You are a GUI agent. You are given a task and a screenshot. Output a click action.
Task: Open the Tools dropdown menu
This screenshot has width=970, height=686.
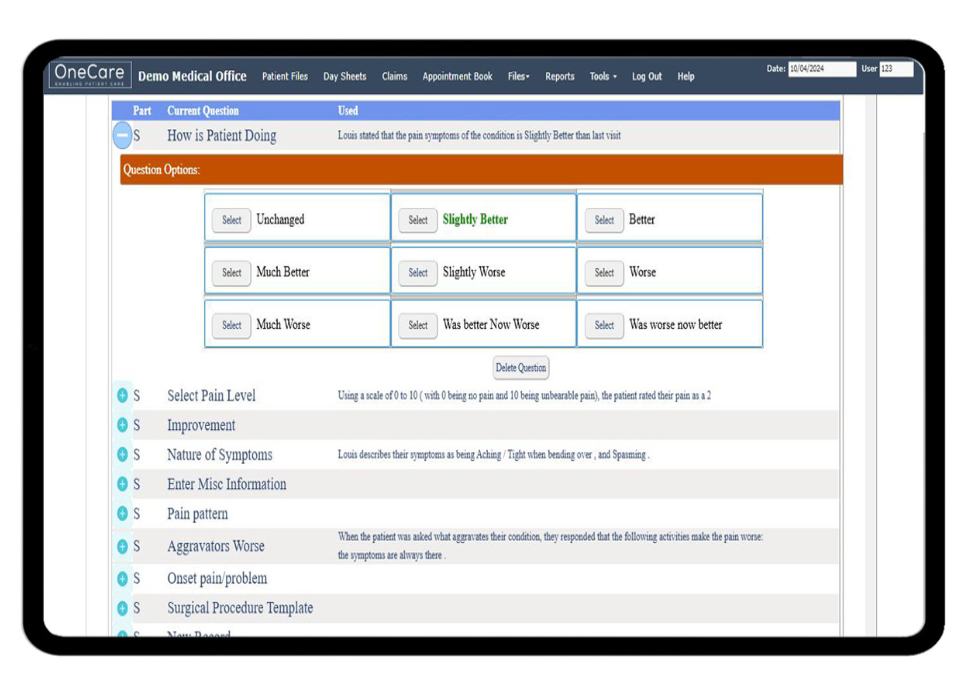[x=602, y=76]
